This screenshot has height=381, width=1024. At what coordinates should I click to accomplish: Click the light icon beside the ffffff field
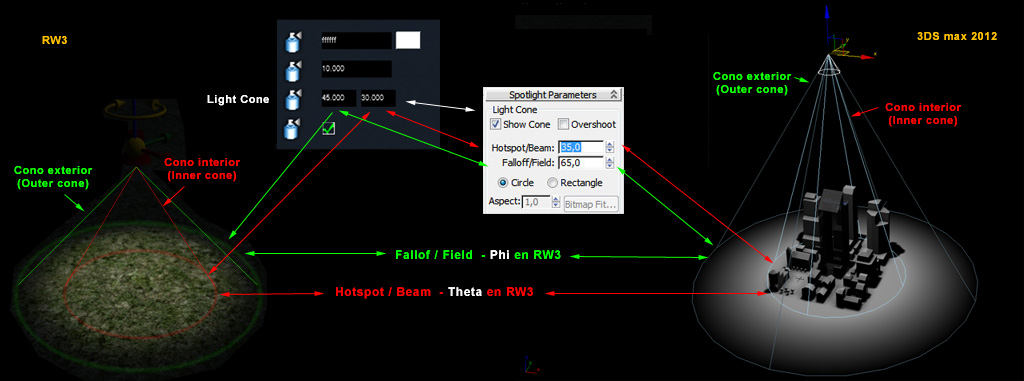pyautogui.click(x=293, y=41)
